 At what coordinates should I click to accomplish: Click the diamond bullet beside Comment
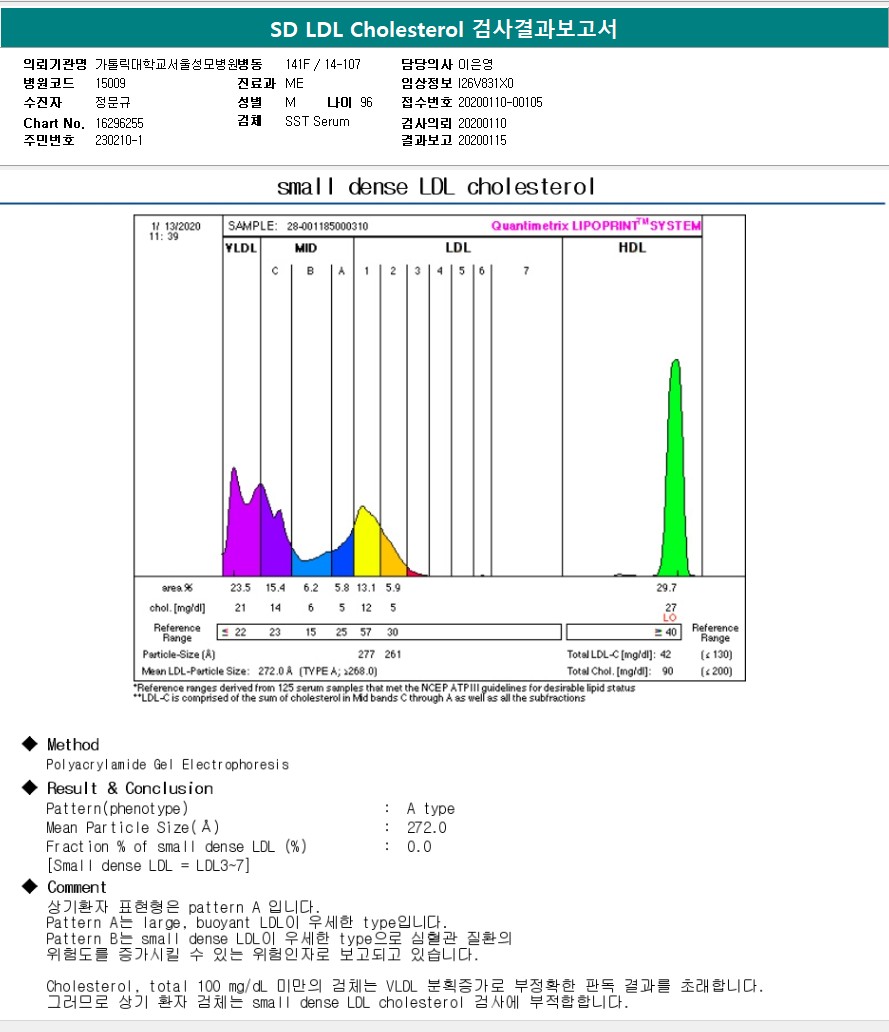coord(29,887)
